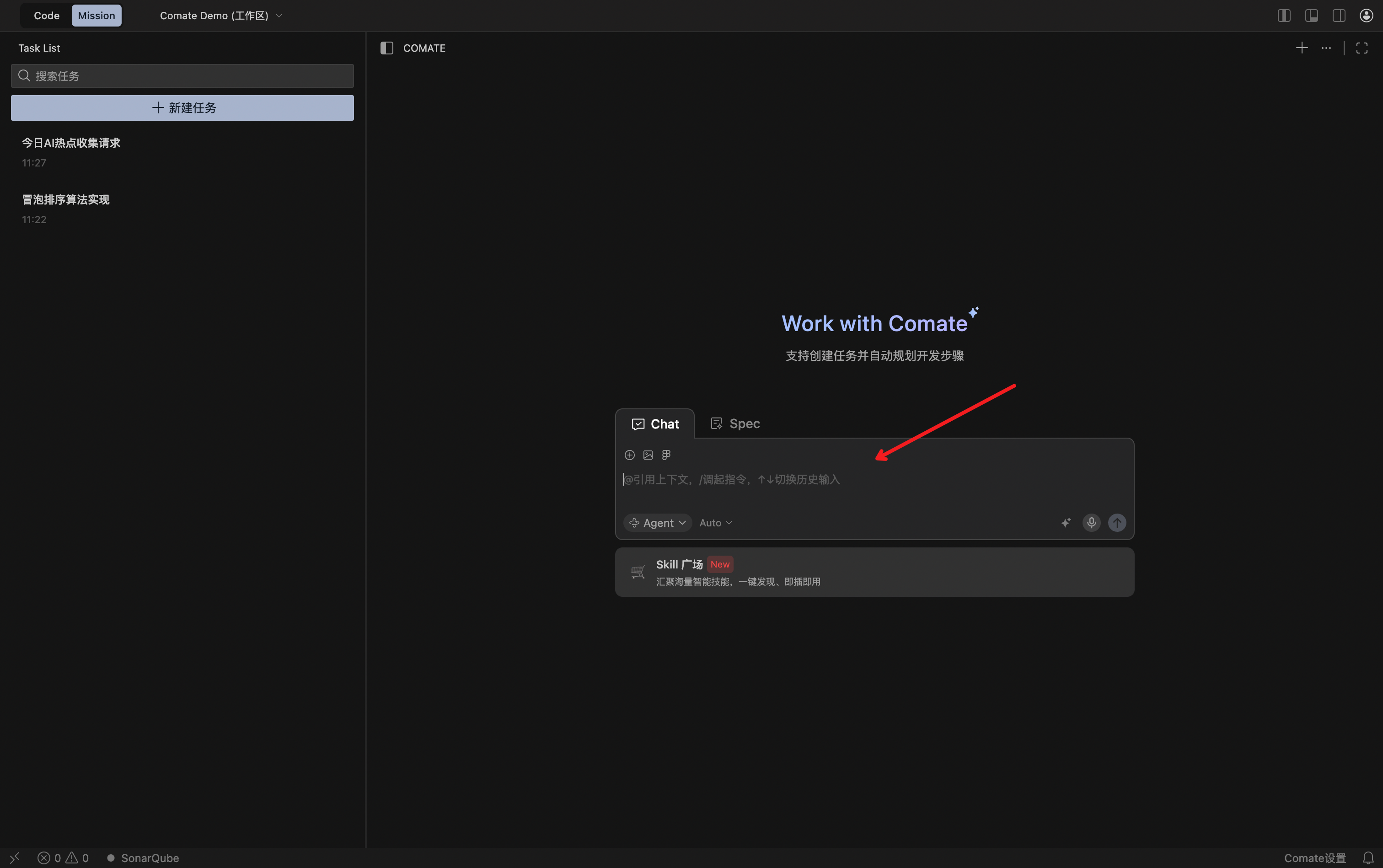Toggle the bottom panel layout icon in title bar
Viewport: 1383px width, 868px height.
(x=1311, y=16)
